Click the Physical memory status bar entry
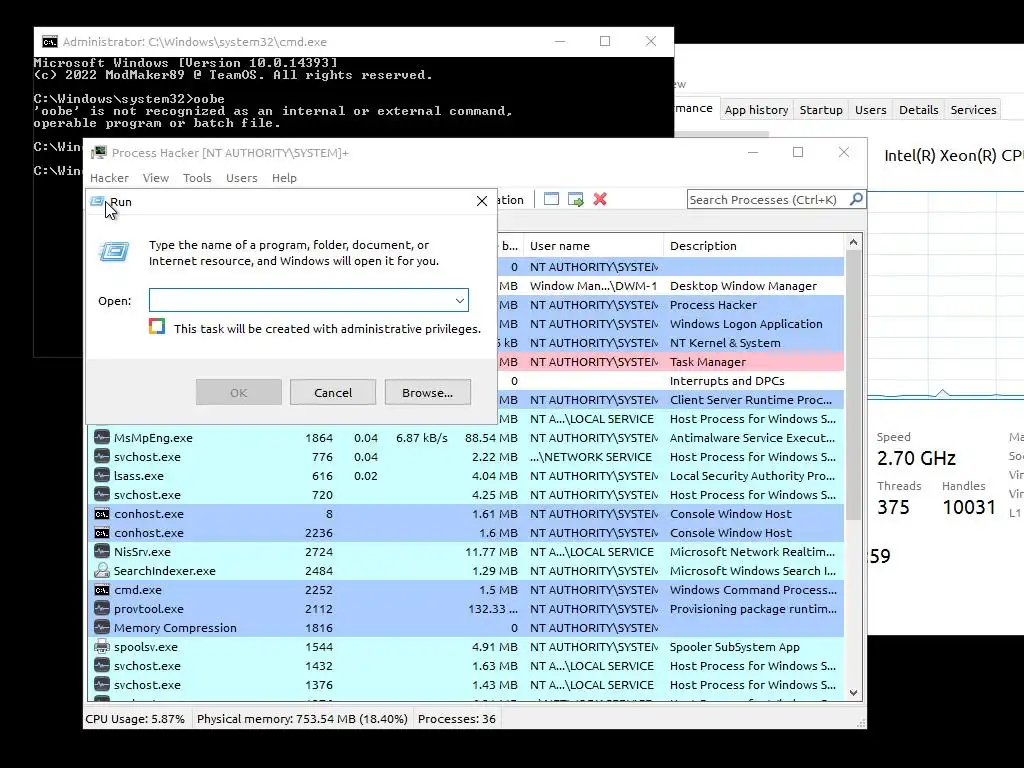This screenshot has height=768, width=1024. (302, 719)
